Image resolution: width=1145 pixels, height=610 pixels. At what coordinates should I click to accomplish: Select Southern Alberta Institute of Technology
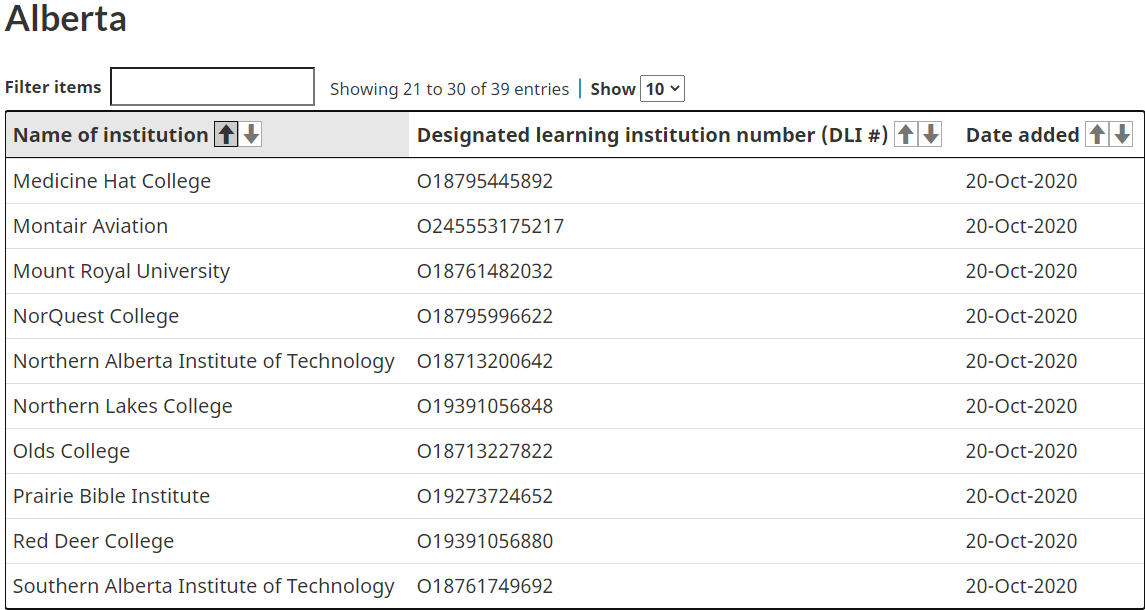coord(204,587)
